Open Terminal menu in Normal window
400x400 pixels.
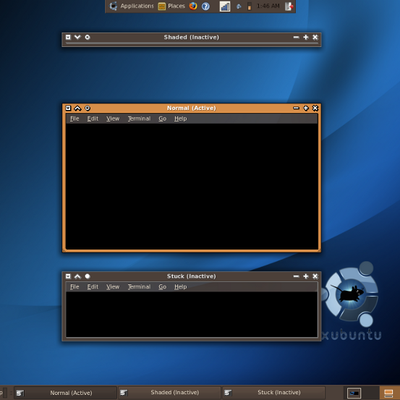click(x=139, y=119)
